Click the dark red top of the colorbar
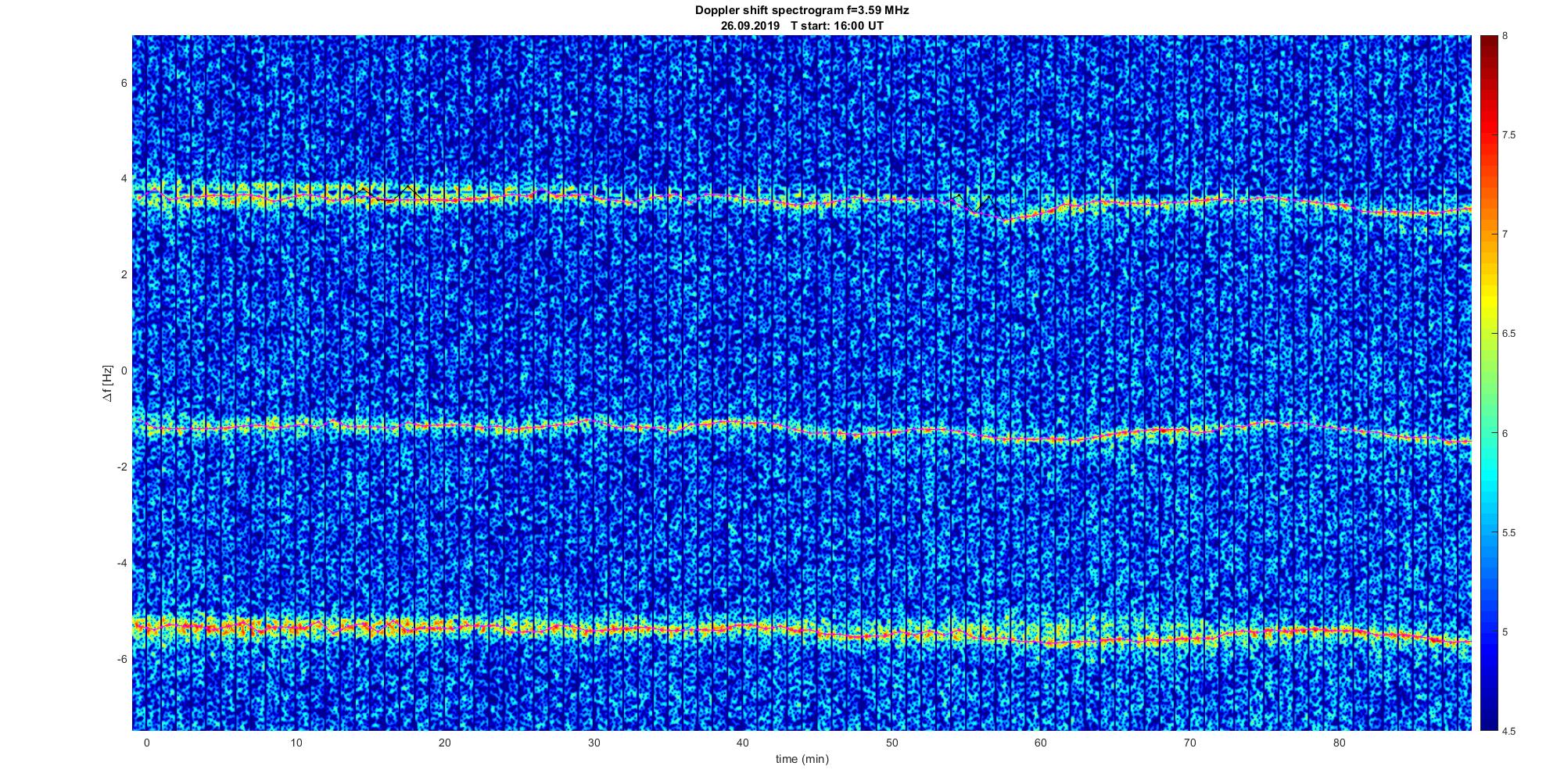This screenshot has height=784, width=1564. coord(1489,47)
